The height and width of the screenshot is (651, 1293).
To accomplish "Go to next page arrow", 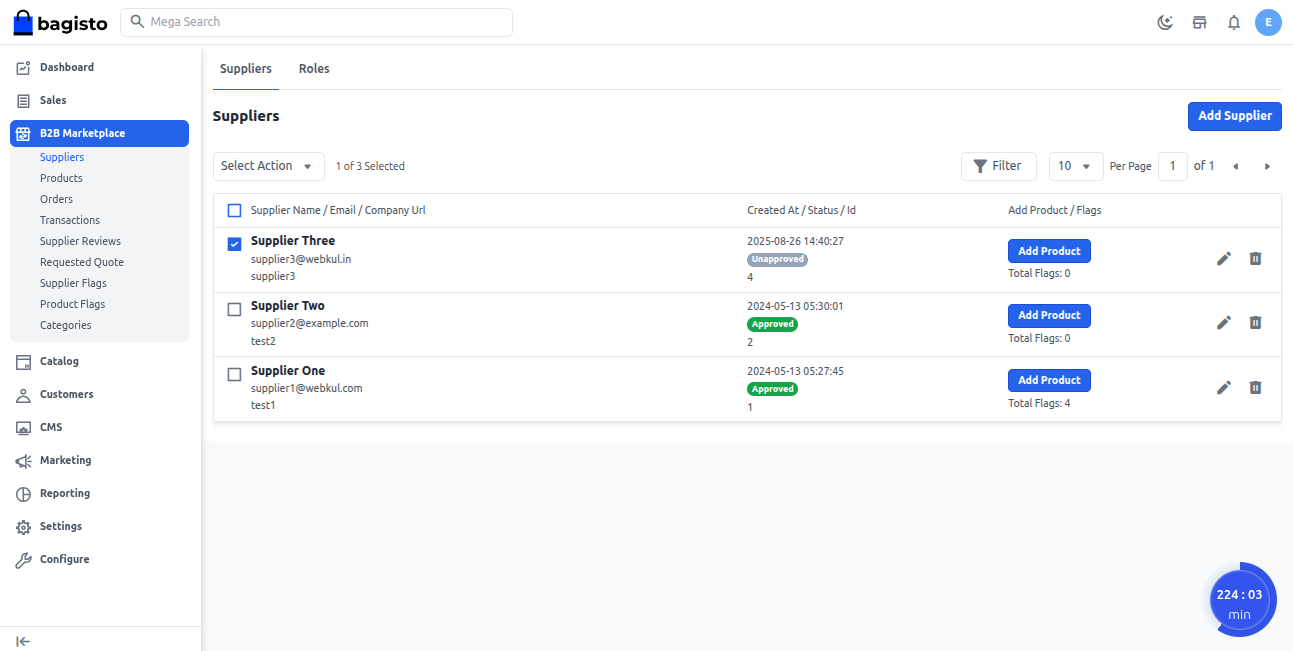I will pyautogui.click(x=1267, y=166).
